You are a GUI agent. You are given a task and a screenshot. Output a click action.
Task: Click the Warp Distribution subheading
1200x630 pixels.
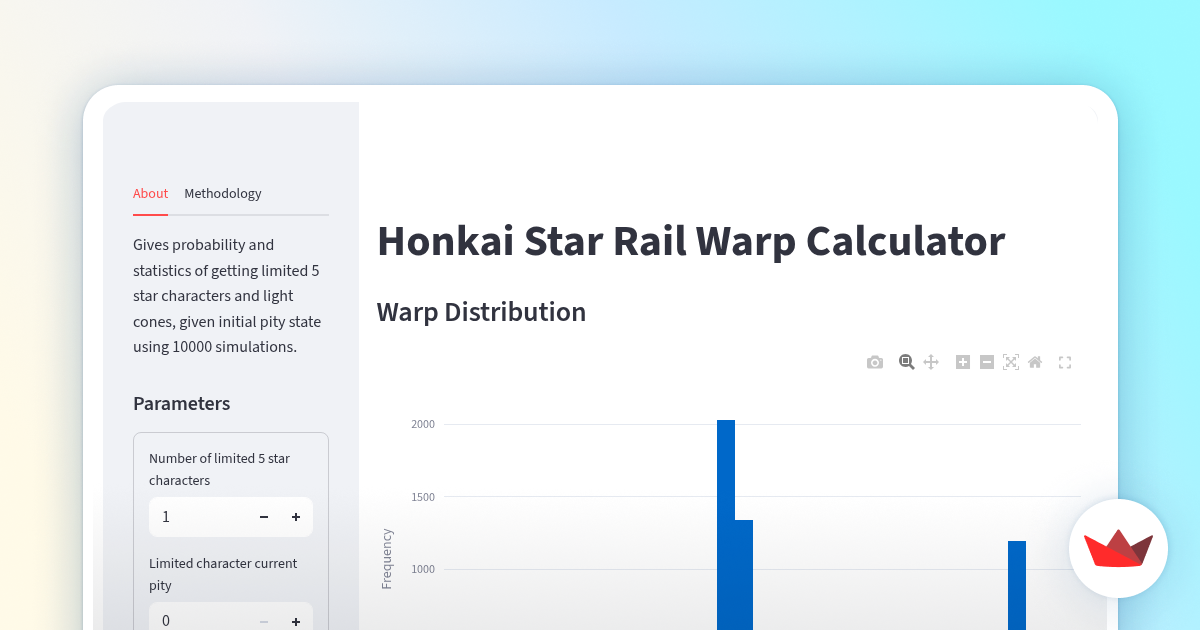coord(481,312)
